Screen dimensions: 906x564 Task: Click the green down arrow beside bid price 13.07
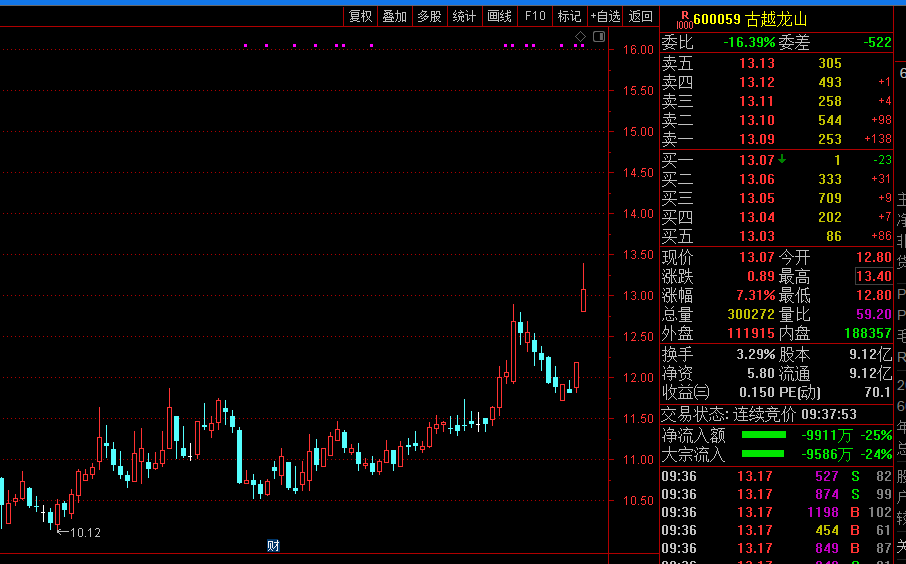783,159
